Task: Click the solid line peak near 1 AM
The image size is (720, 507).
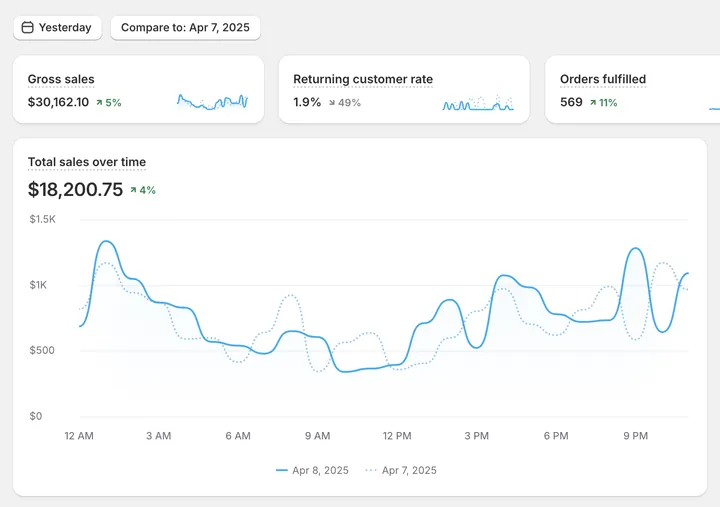Action: pos(106,241)
